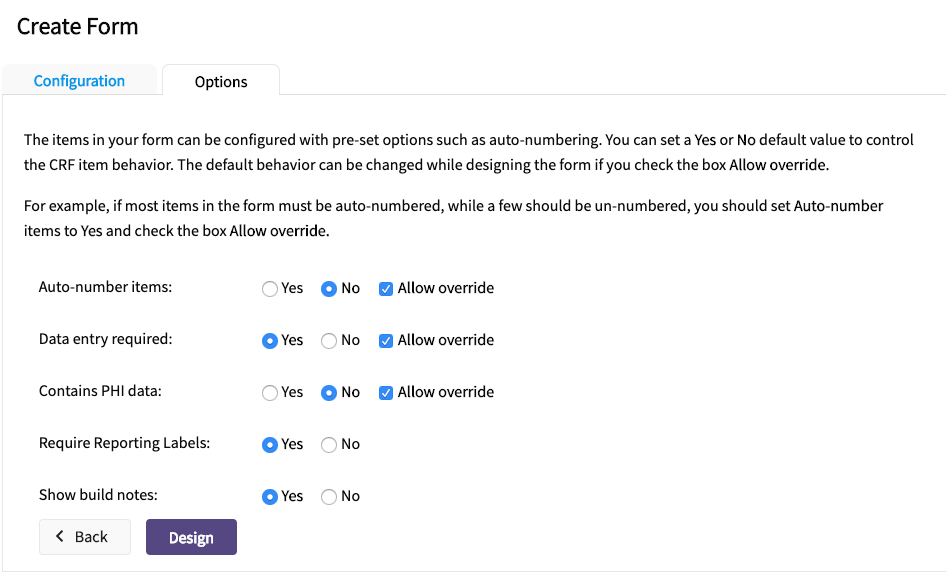Click the Auto-number items label
Screen dimensions: 946x575
pos(105,288)
